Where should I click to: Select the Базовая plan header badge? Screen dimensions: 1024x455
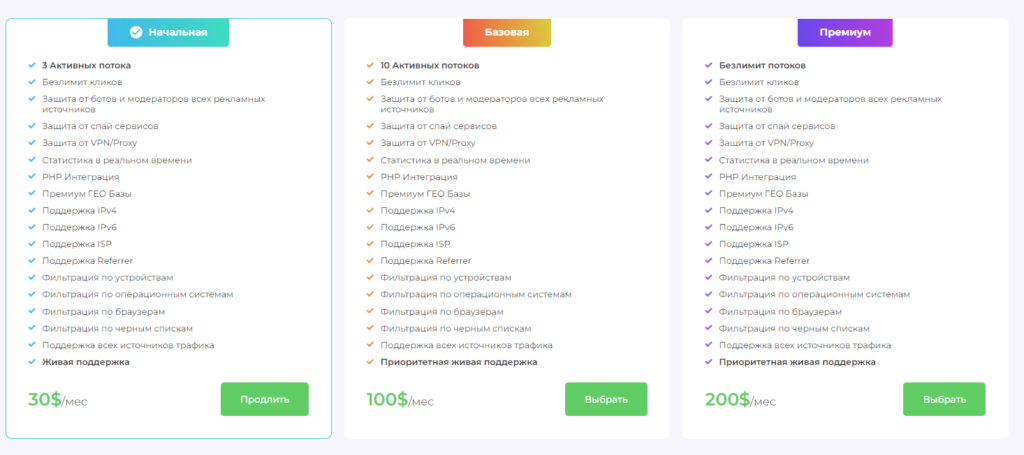pos(507,32)
